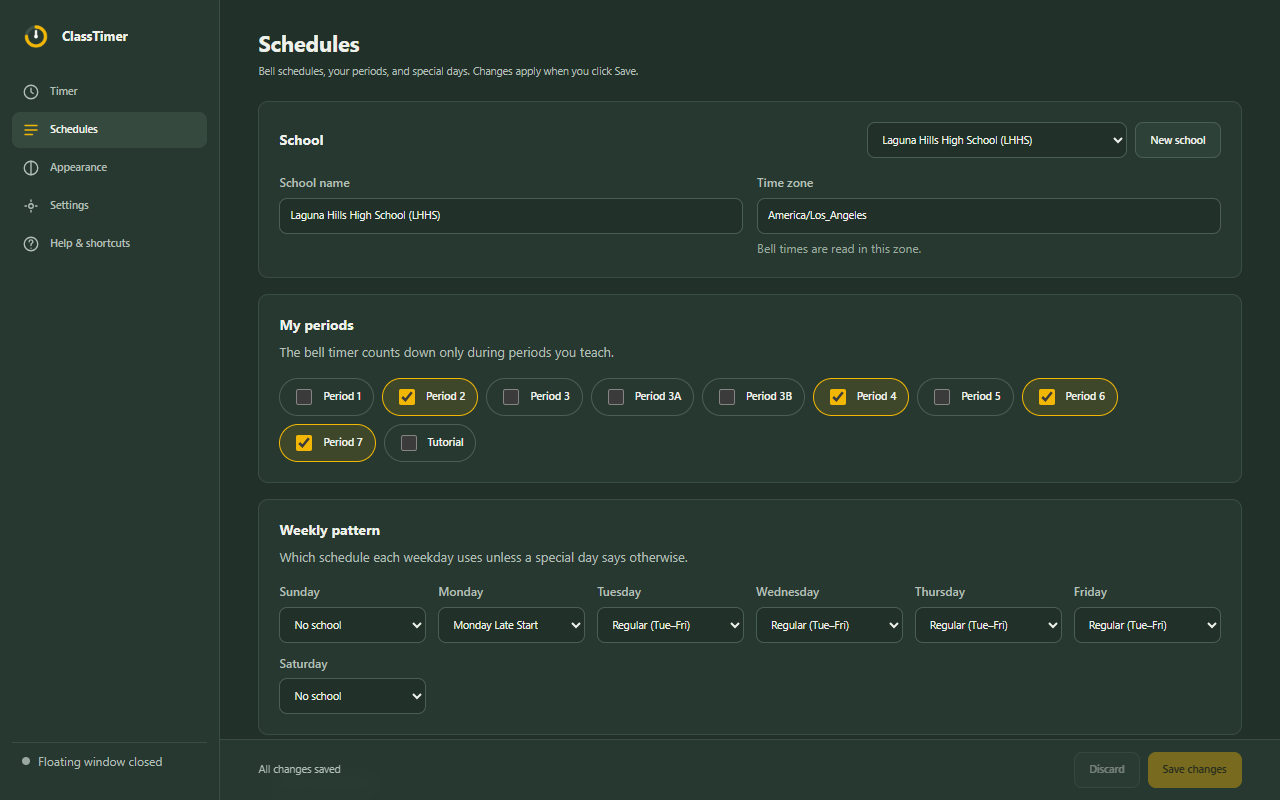Open the school selector dropdown
The image size is (1280, 800).
pos(997,140)
